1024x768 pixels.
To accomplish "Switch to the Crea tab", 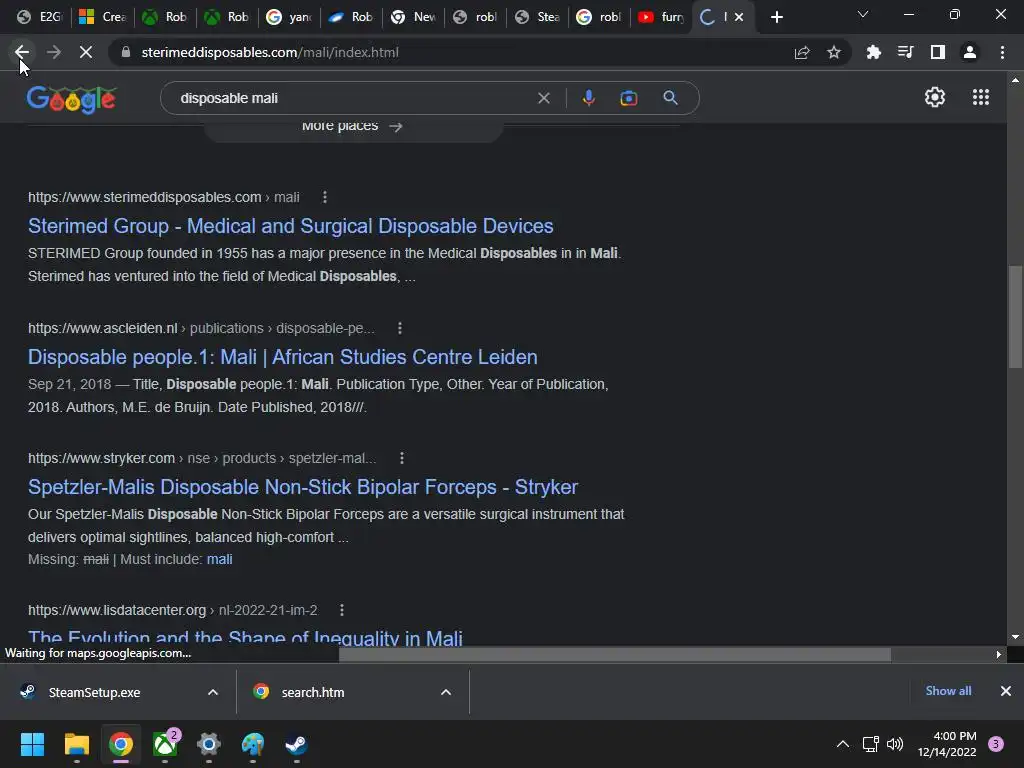I will click(103, 17).
